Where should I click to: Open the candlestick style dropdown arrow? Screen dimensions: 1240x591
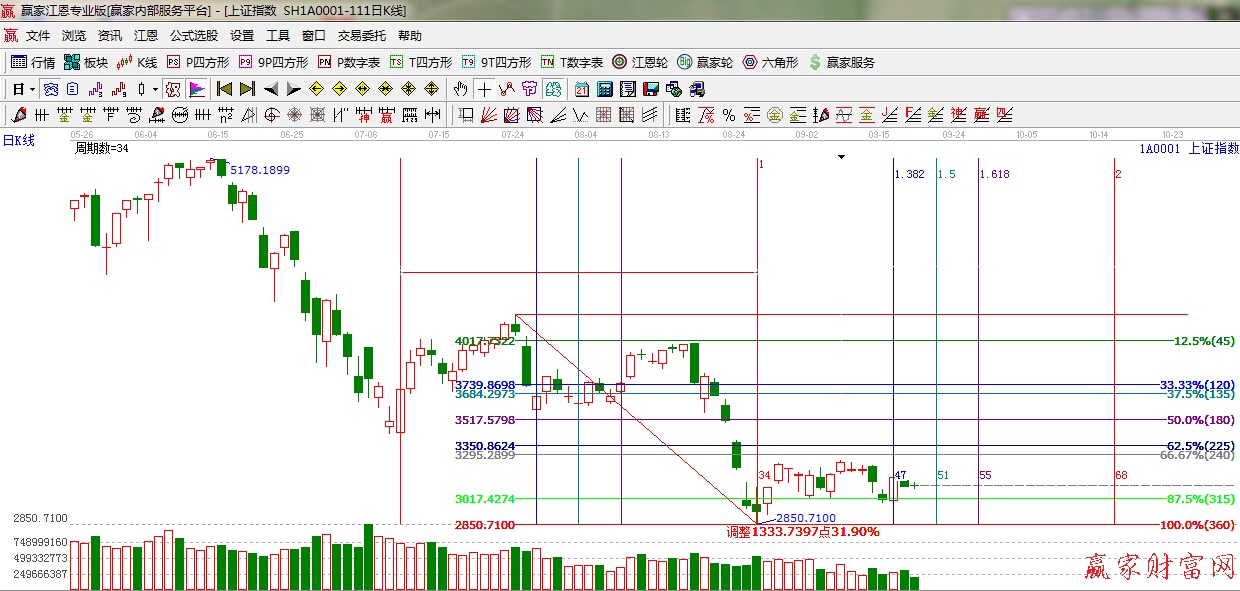(155, 89)
